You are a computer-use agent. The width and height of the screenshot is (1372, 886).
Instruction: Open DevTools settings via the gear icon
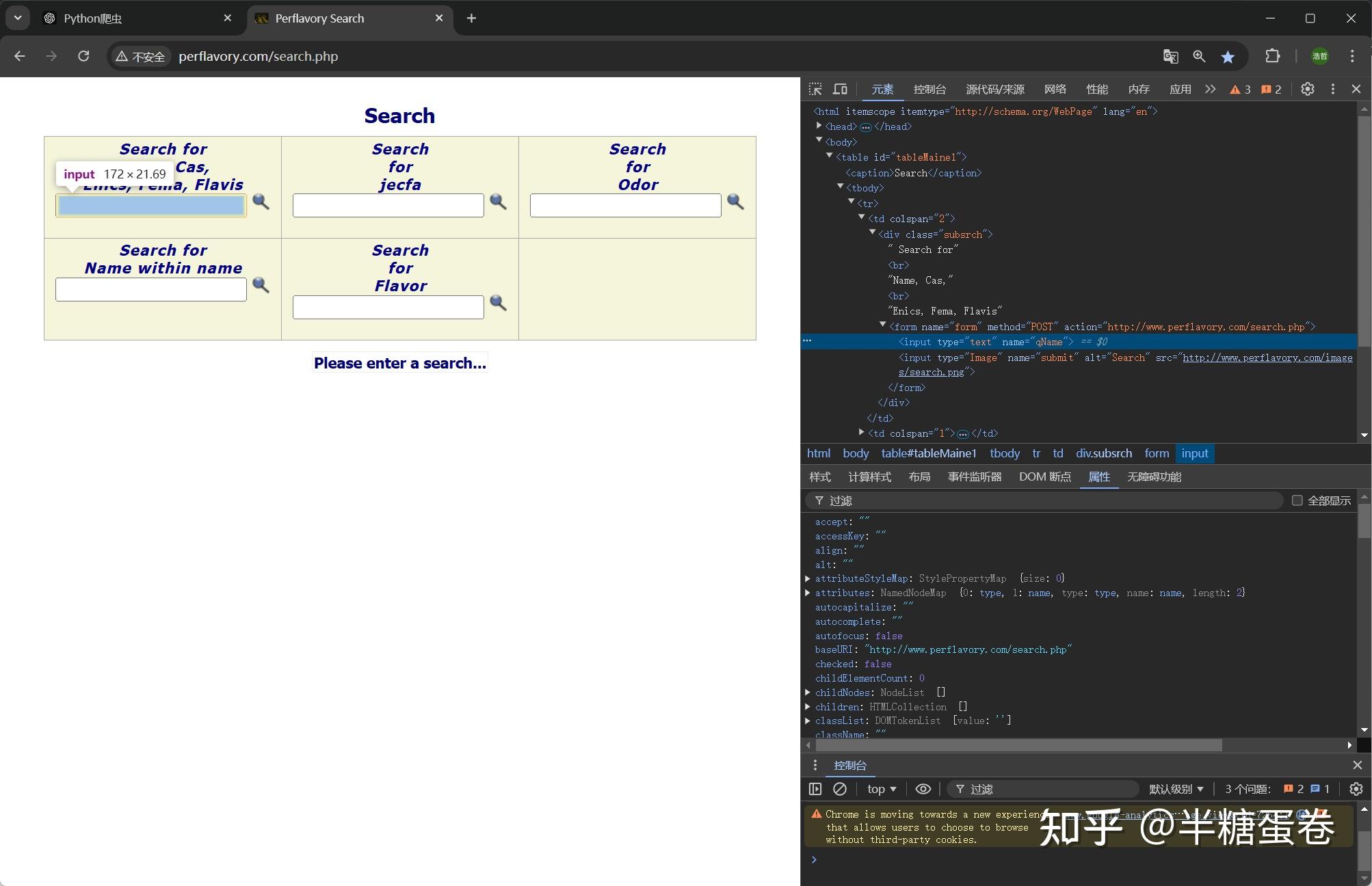[1307, 89]
